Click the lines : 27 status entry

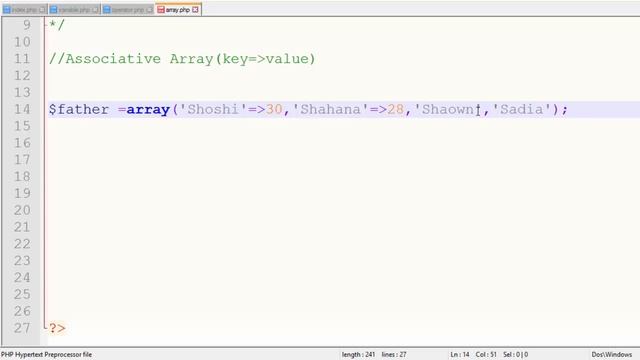tap(394, 355)
